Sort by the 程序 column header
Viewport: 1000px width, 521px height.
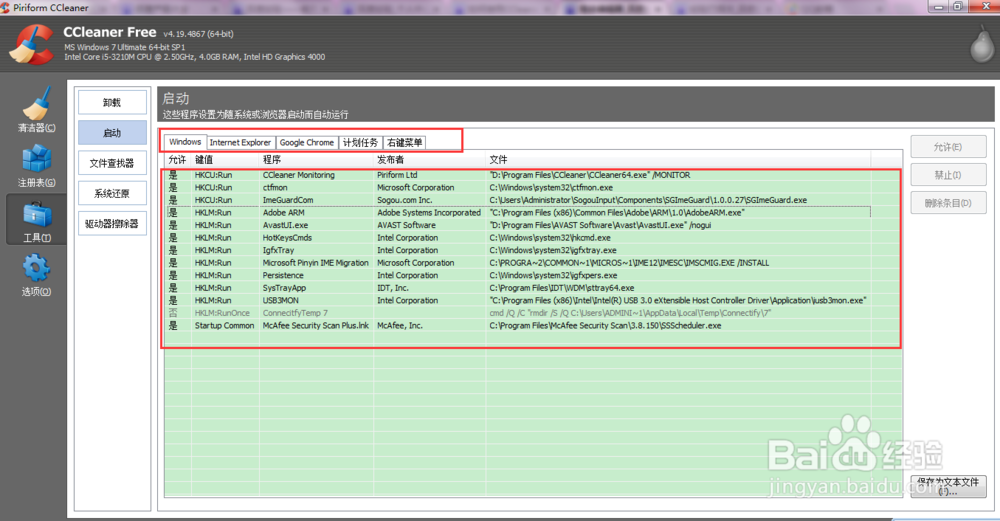click(x=316, y=159)
